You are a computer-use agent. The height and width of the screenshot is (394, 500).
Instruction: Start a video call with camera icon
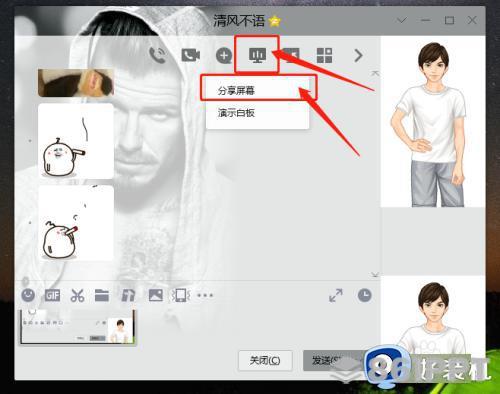coord(190,55)
